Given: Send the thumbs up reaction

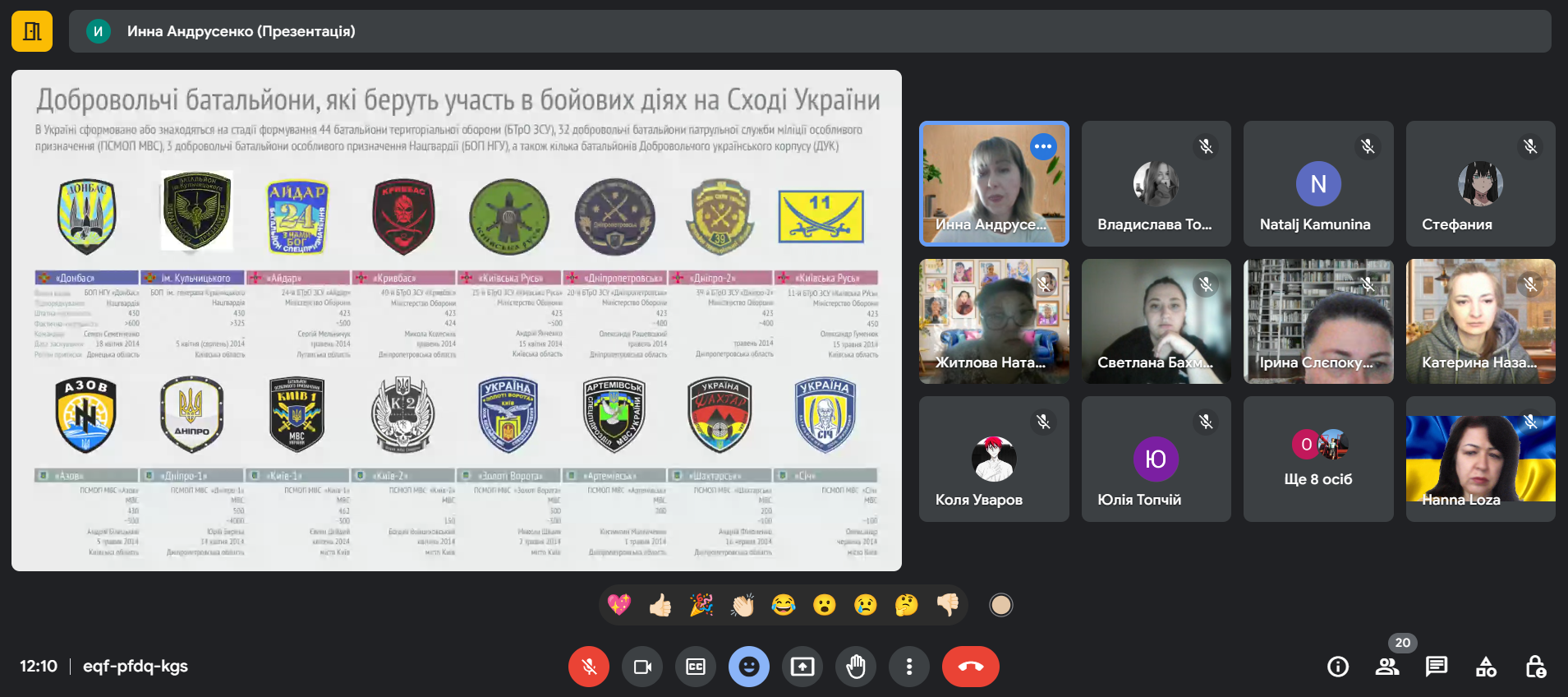Looking at the screenshot, I should click(x=660, y=606).
